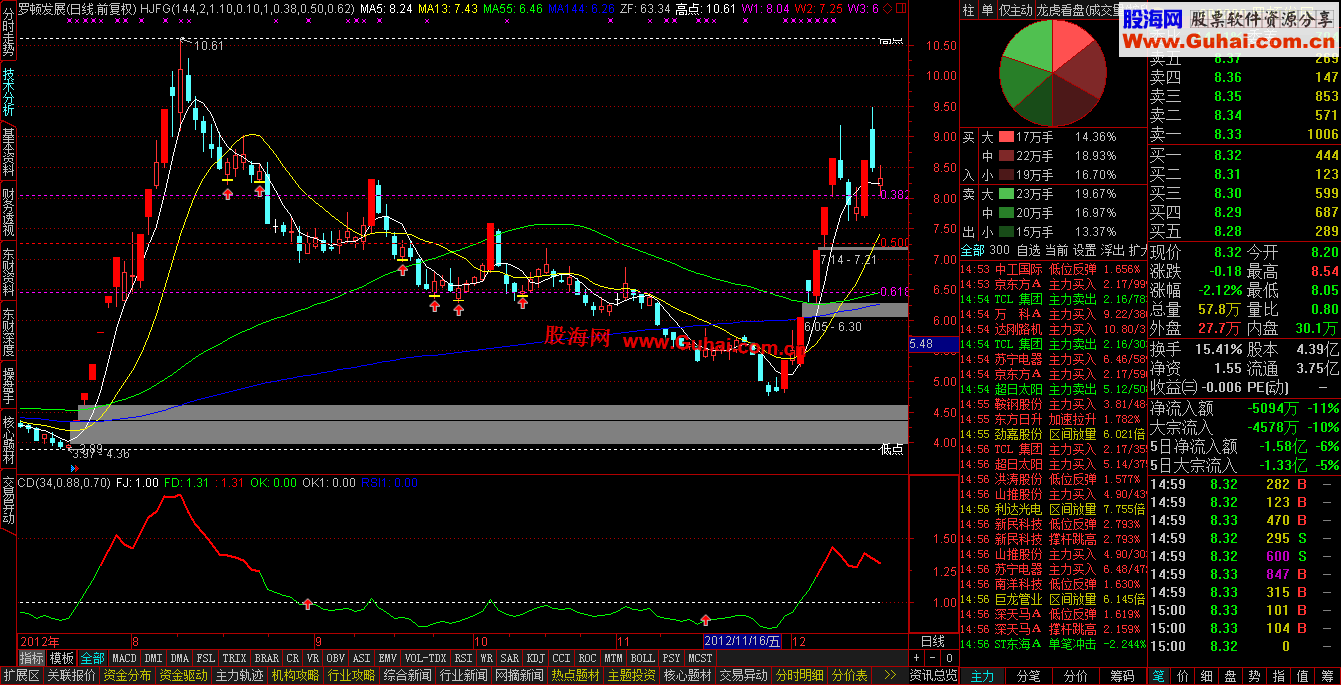This screenshot has height=685, width=1341.
Task: Open the 基本资料 sidebar tab
Action: pos(8,152)
